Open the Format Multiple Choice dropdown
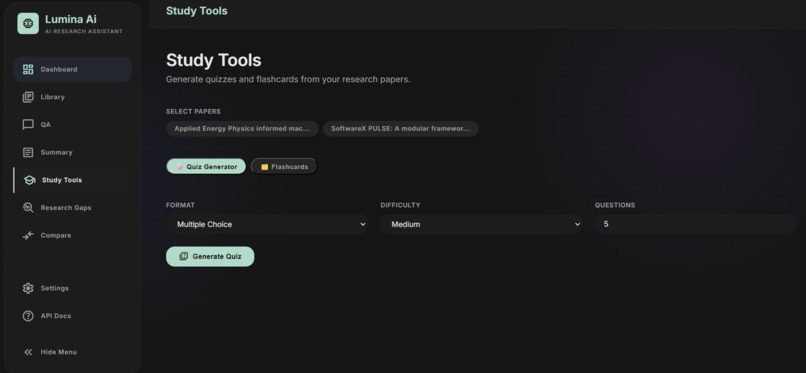The image size is (806, 373). pyautogui.click(x=267, y=225)
